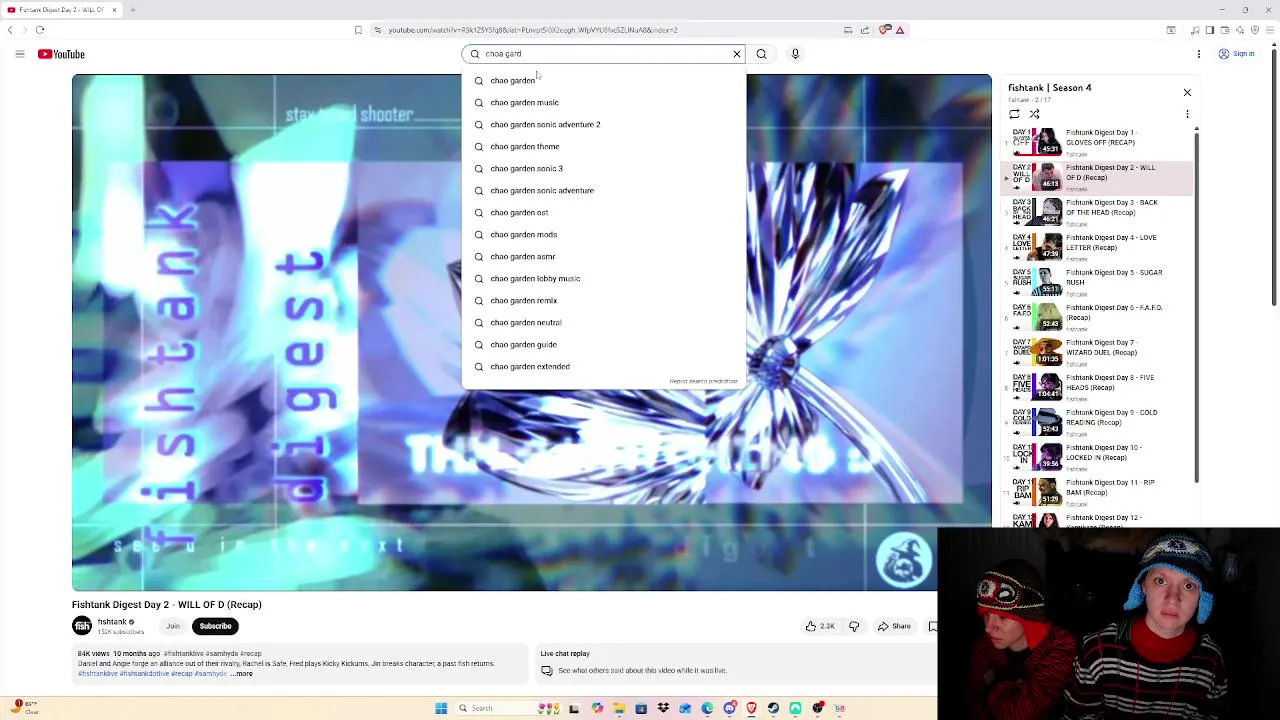Play Fishtank Digest Day 11 - RIP BAM
1280x720 pixels.
tap(1098, 491)
